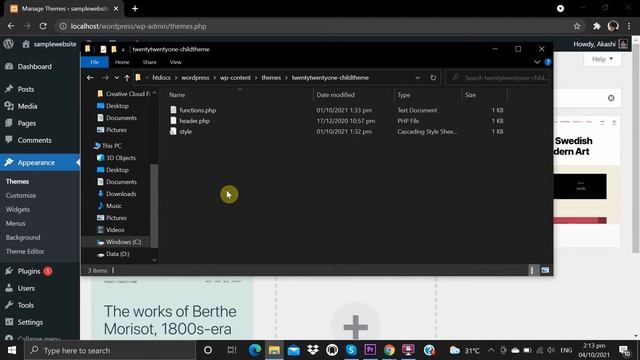Expand address bar history dropdown
The height and width of the screenshot is (360, 640).
tap(417, 78)
